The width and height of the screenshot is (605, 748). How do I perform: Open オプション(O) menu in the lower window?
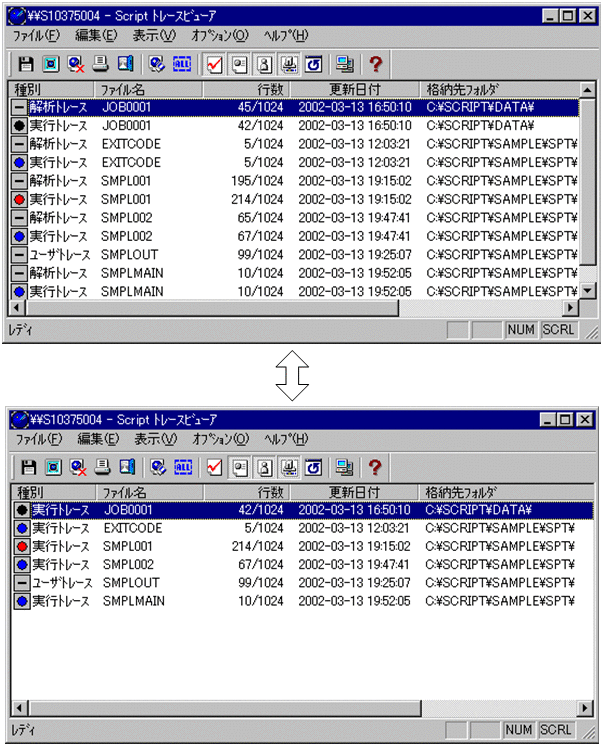219,439
